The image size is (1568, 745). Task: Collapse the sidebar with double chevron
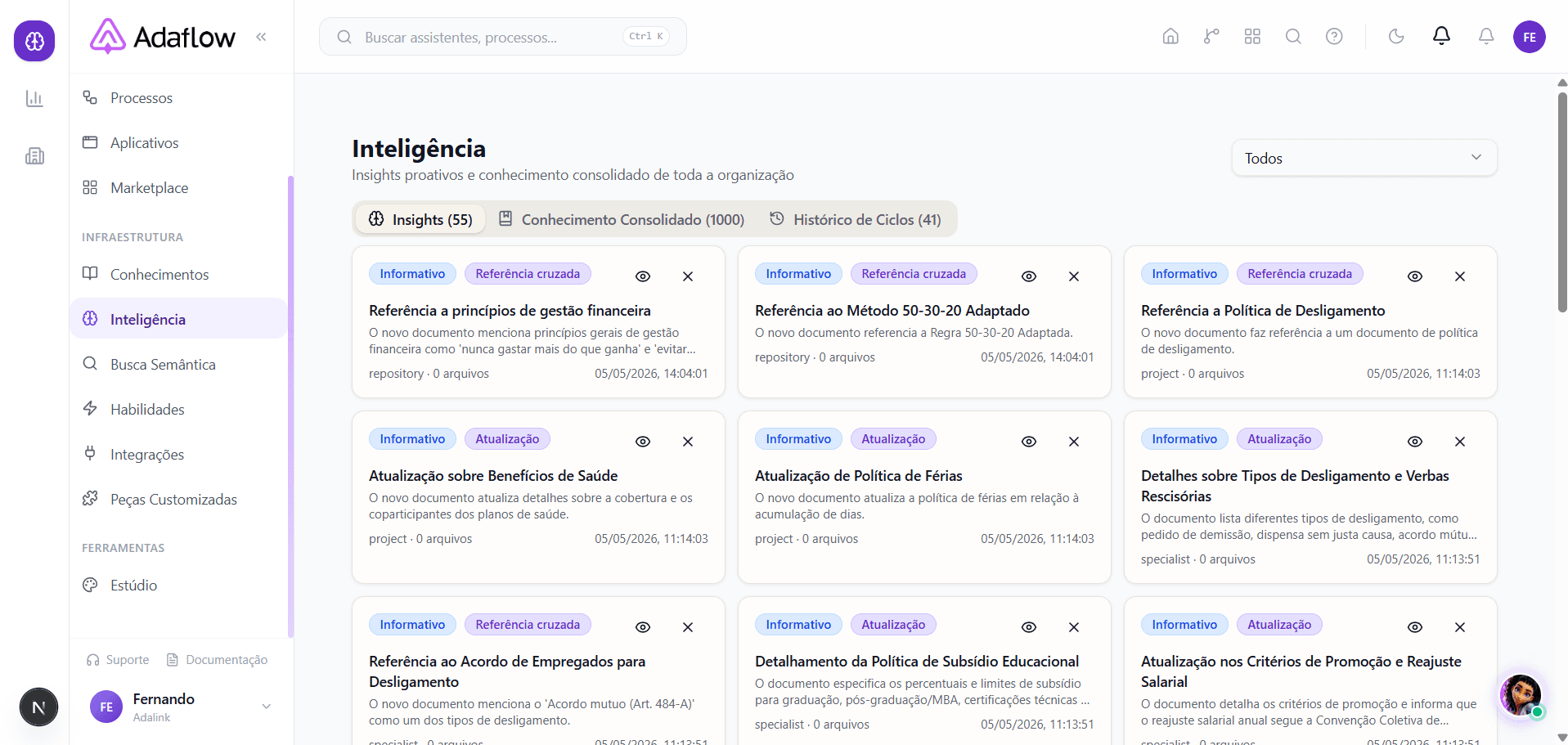[261, 37]
